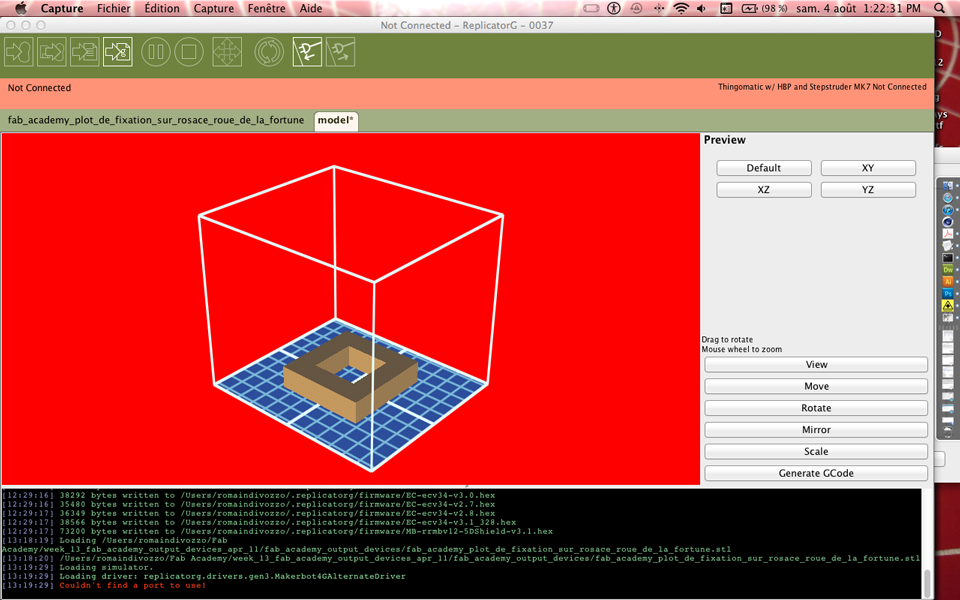The width and height of the screenshot is (960, 600).
Task: Open Spotlight search magnifier icon
Action: click(939, 8)
